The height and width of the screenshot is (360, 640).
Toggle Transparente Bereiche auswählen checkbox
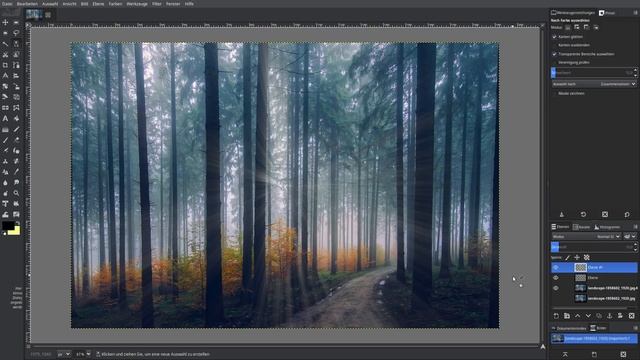tap(554, 54)
